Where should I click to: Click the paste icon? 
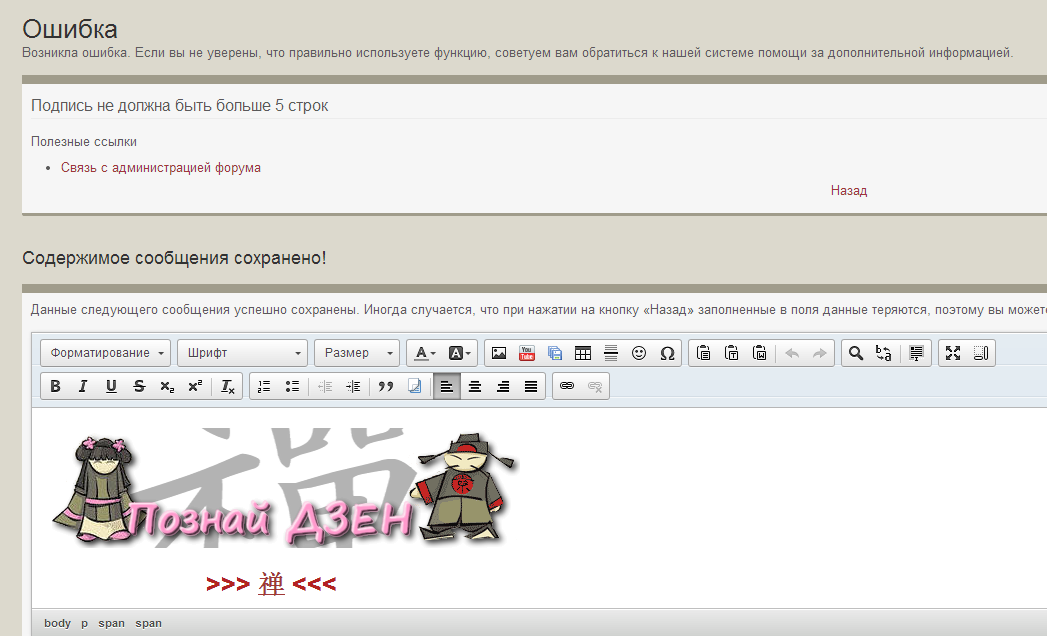(x=703, y=353)
